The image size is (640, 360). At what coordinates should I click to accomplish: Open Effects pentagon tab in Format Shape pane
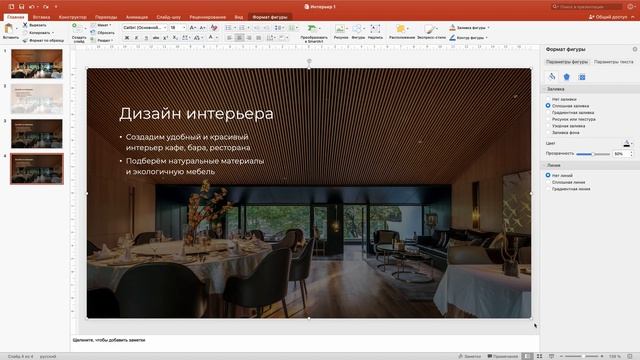pyautogui.click(x=567, y=76)
